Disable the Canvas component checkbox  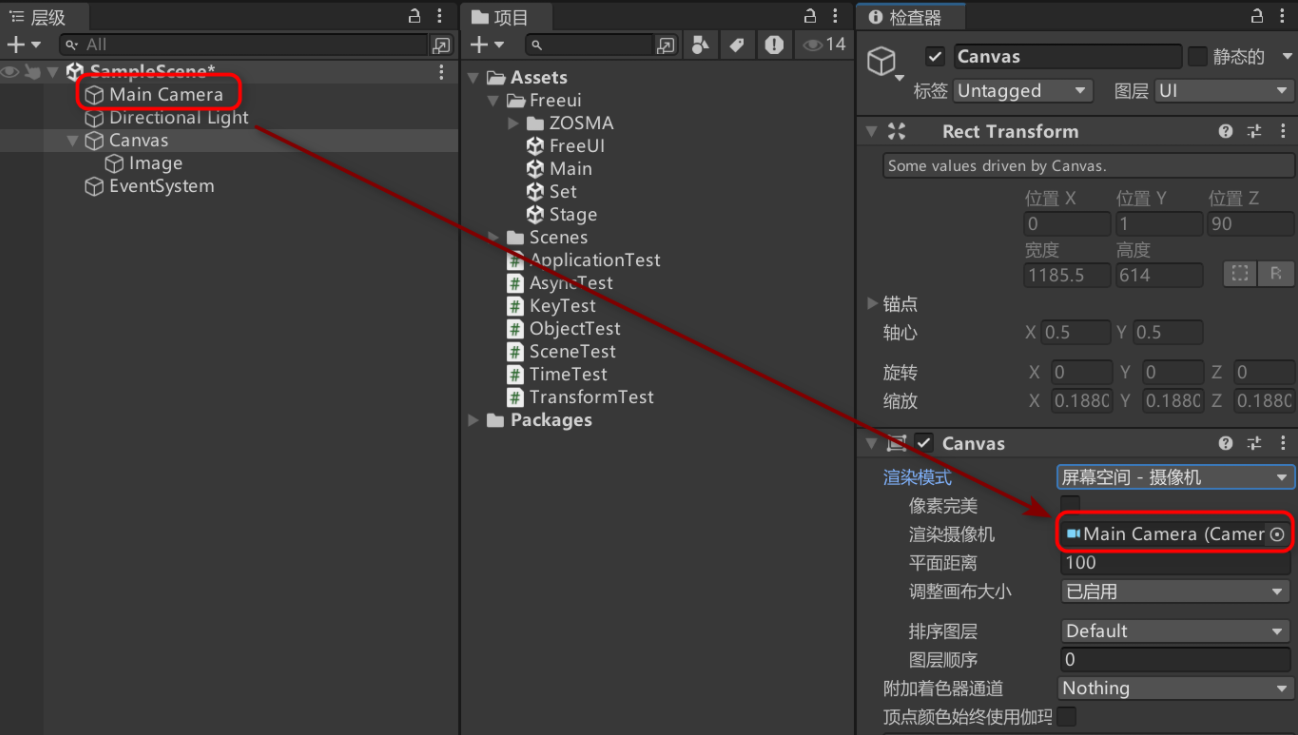924,443
